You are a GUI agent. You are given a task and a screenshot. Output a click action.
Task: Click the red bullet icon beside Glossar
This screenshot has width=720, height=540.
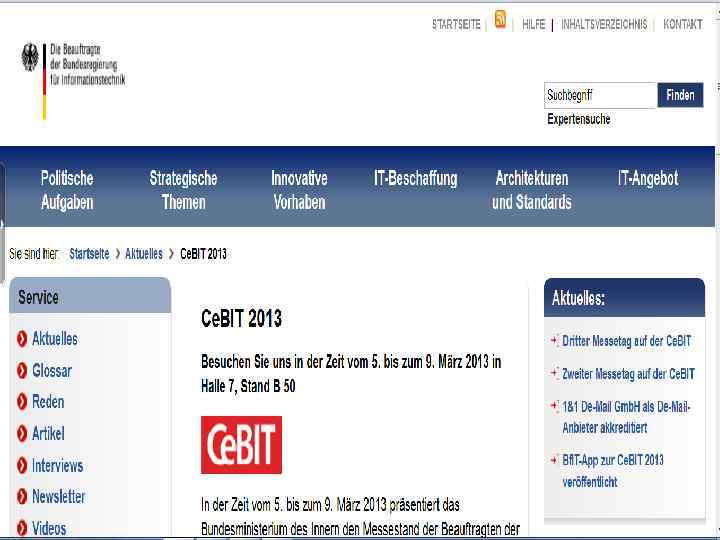tap(22, 371)
